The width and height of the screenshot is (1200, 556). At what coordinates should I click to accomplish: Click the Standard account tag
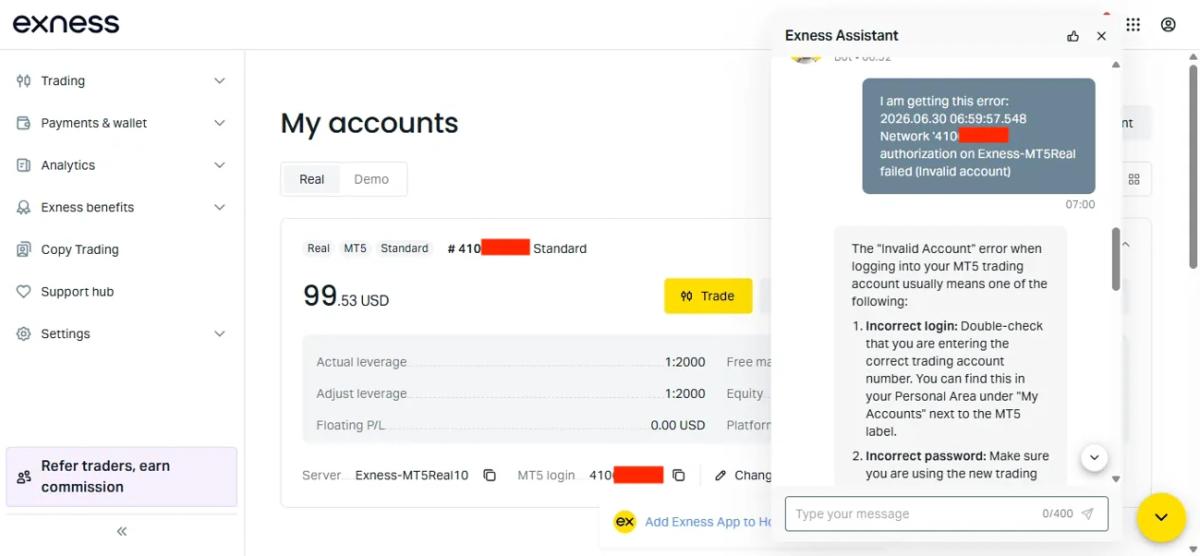404,248
